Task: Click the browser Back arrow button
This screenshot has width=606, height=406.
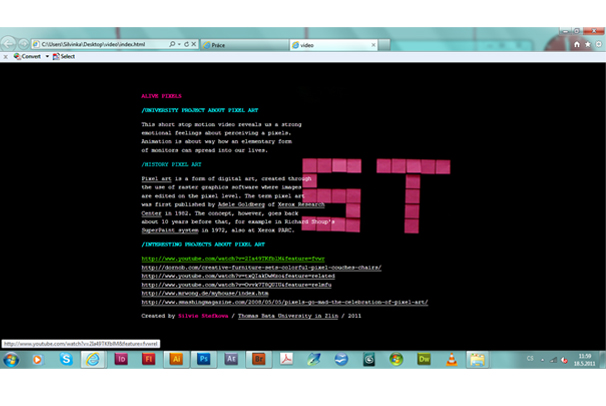Action: 10,43
